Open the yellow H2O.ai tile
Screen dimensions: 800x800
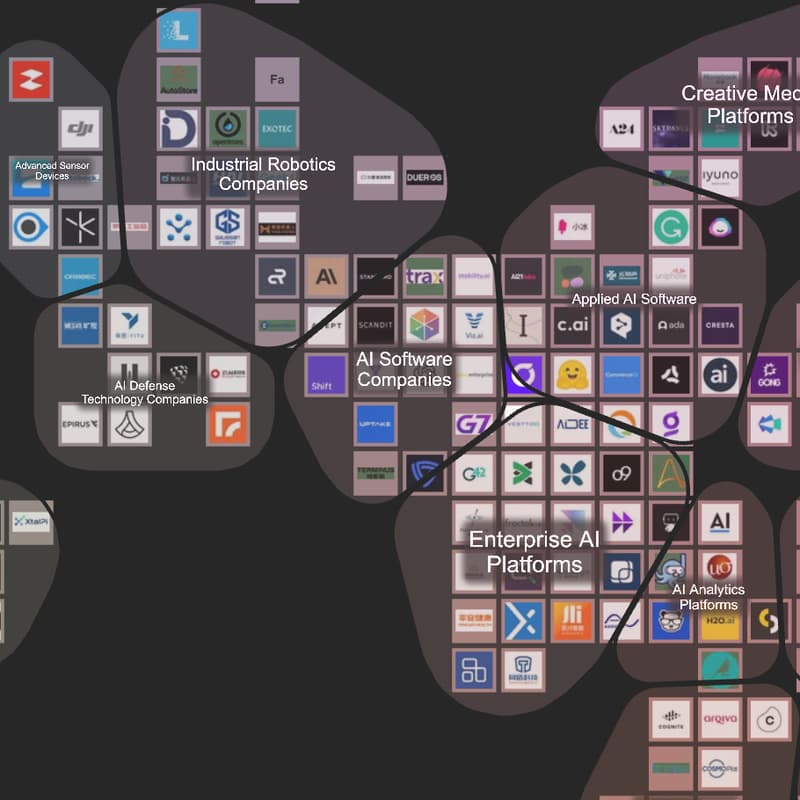click(x=720, y=620)
